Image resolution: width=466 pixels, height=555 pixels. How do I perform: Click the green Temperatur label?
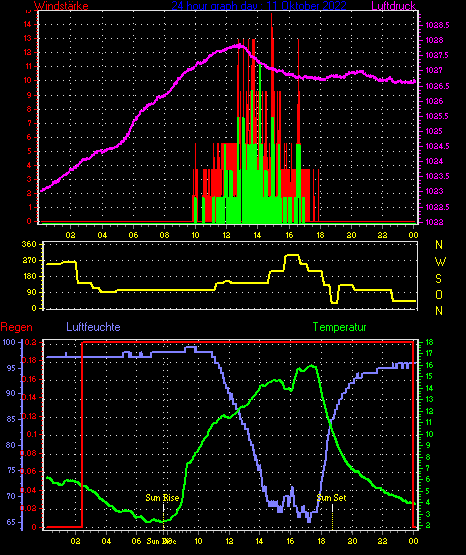tap(339, 327)
